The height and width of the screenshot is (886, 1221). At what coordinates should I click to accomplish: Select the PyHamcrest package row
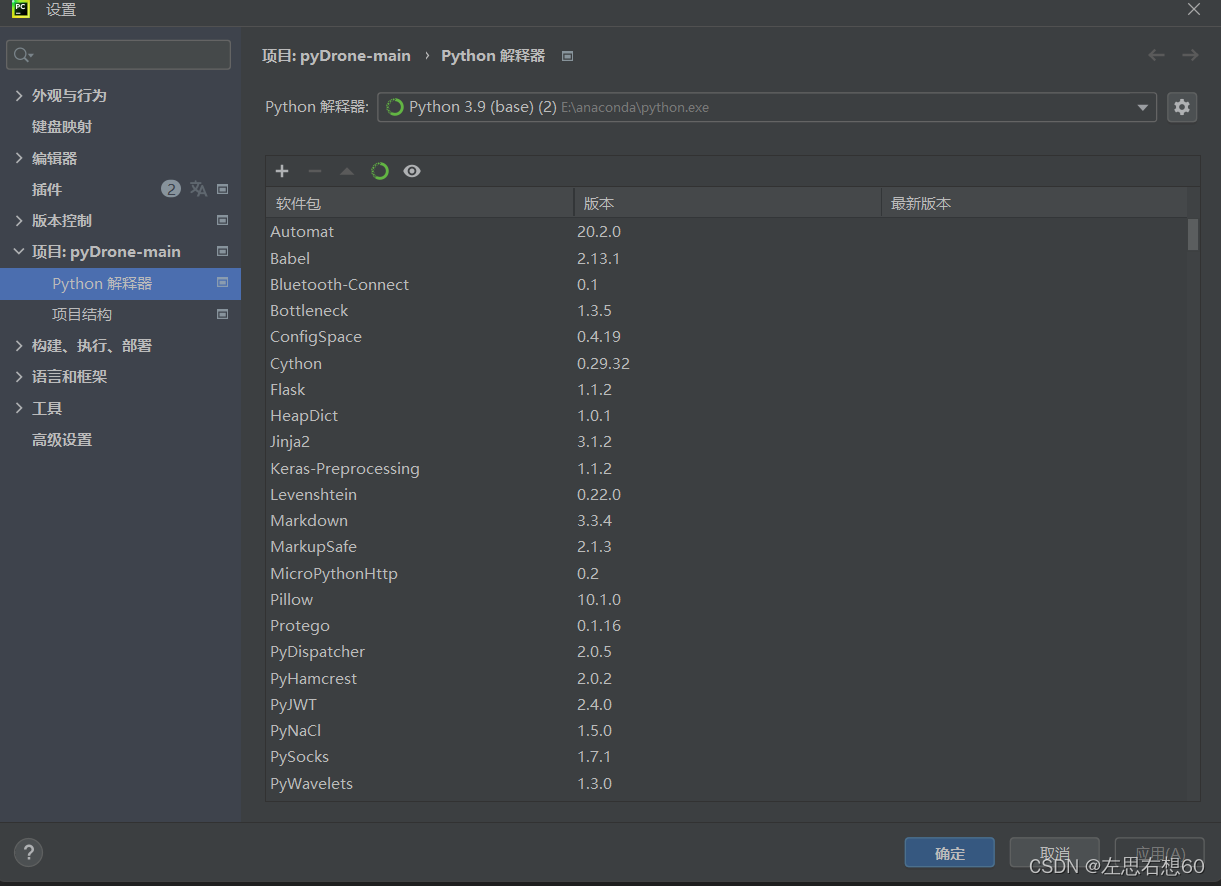(x=726, y=678)
